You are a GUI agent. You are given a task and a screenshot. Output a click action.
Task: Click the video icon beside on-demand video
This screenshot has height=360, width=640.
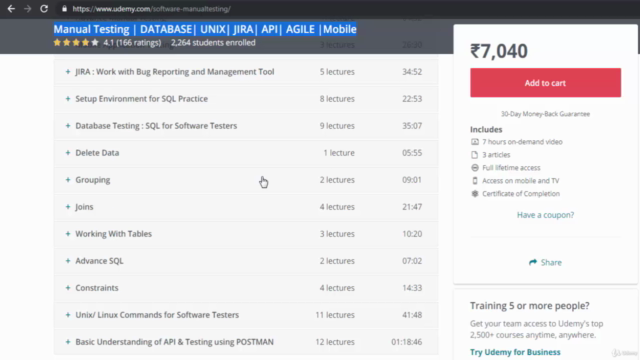[474, 142]
